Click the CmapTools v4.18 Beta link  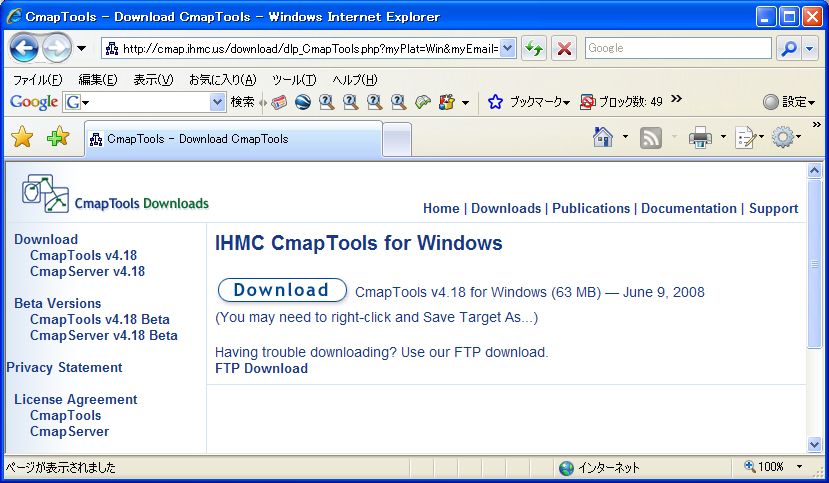pos(100,319)
